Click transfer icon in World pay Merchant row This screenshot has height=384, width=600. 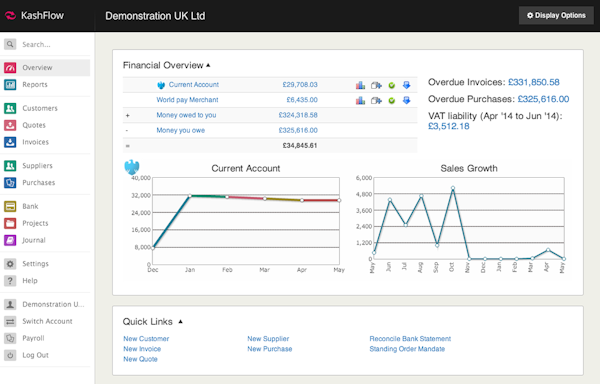point(376,101)
